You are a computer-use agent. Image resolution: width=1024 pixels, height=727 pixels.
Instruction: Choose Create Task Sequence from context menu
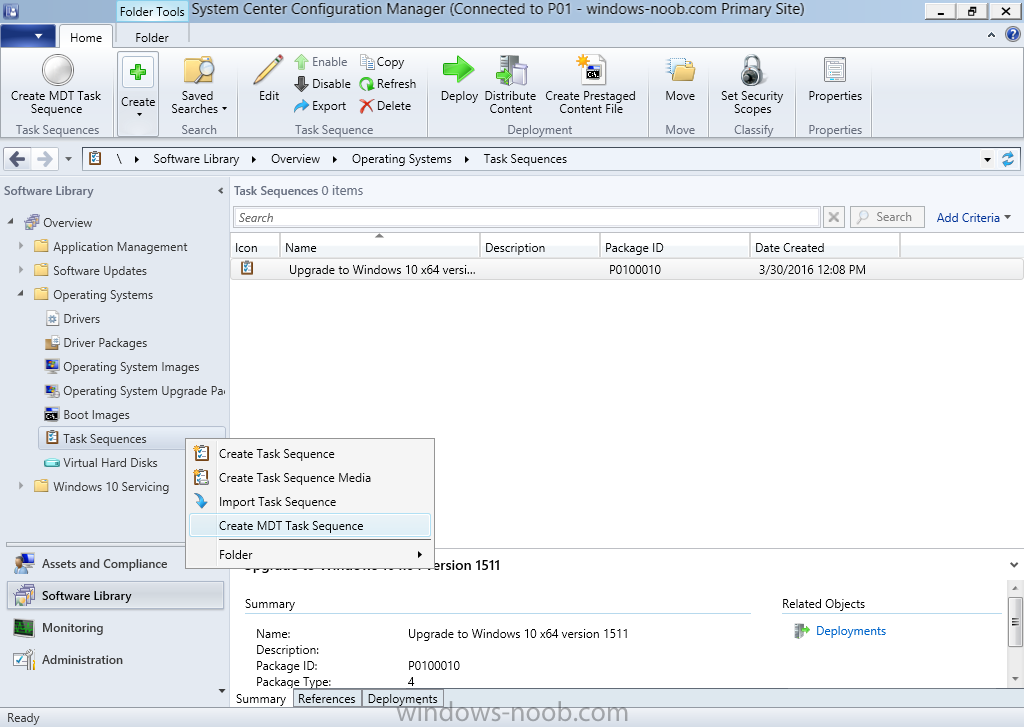[x=310, y=454]
